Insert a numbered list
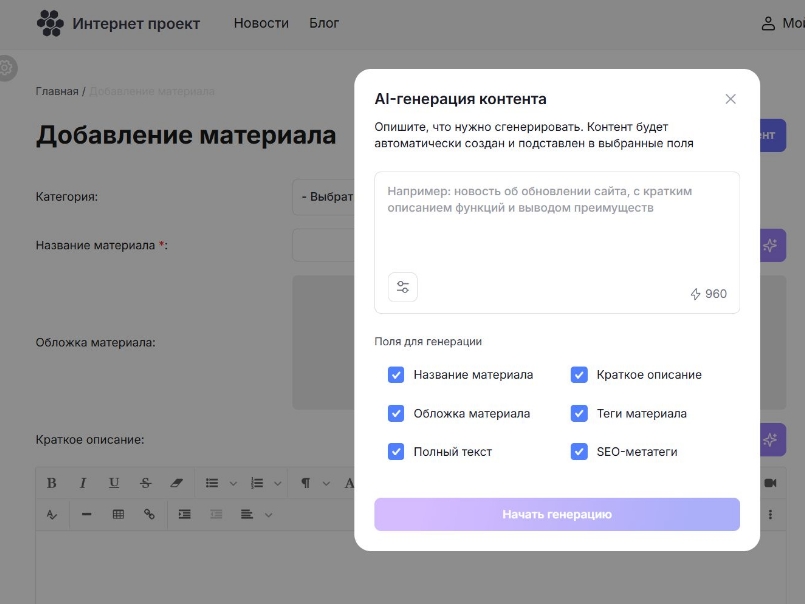The image size is (805, 604). tap(257, 483)
